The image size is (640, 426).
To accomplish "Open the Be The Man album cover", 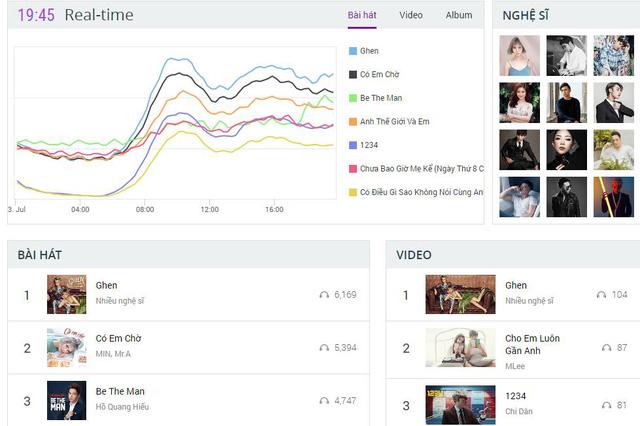I will point(66,400).
